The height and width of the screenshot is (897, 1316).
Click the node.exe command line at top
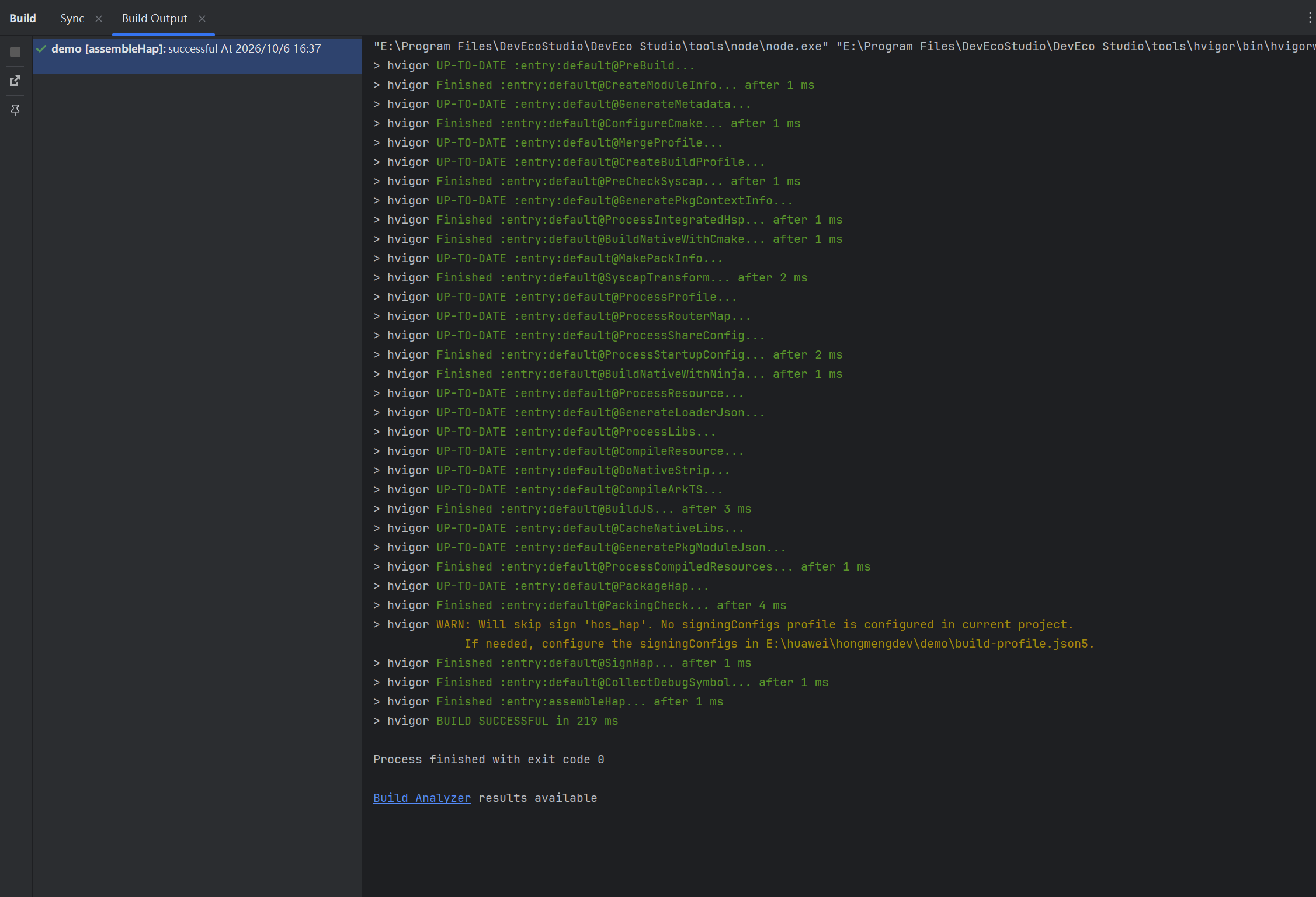pyautogui.click(x=844, y=46)
